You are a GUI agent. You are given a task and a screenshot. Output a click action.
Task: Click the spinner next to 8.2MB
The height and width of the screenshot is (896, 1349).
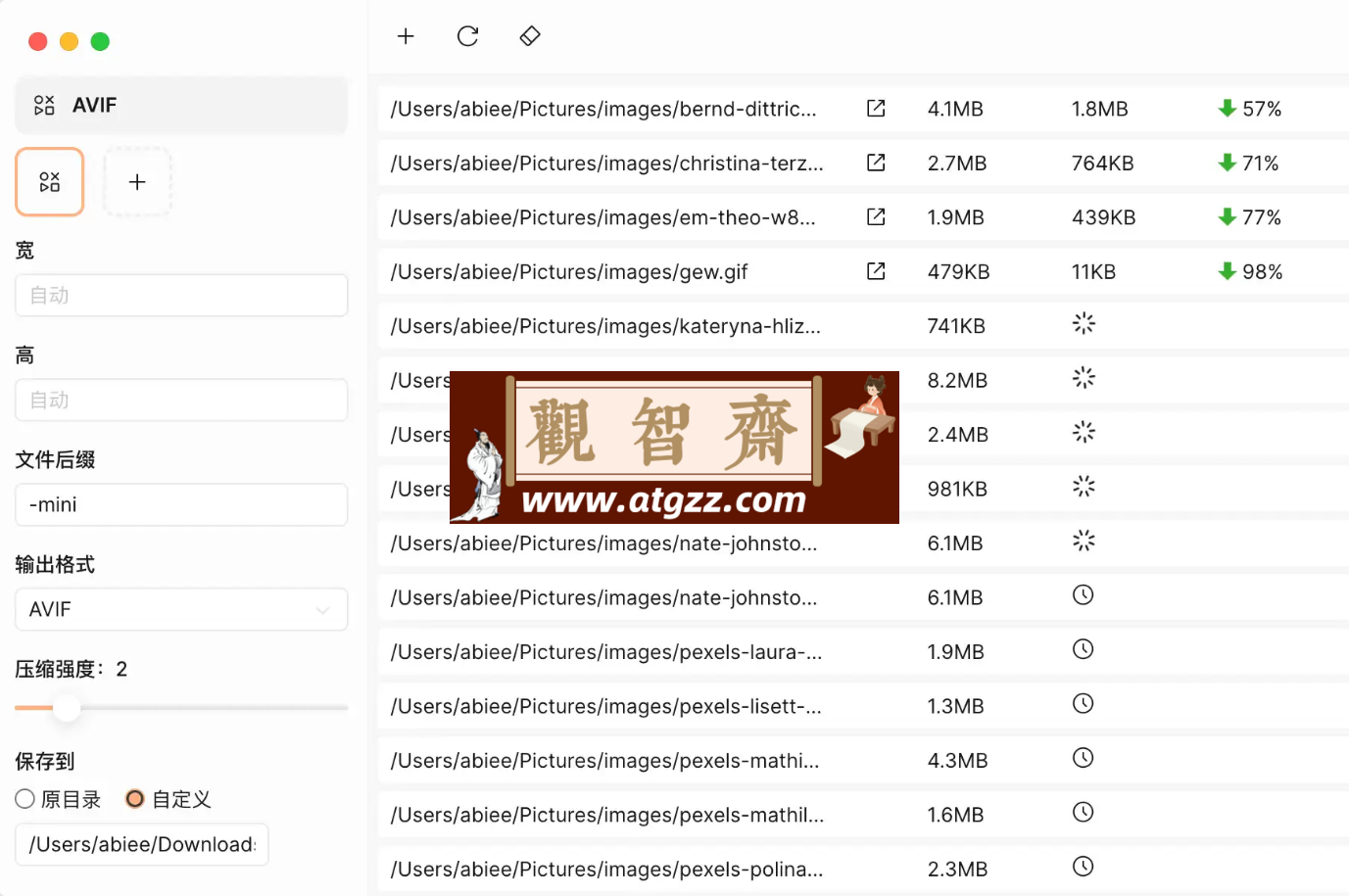click(x=1084, y=378)
